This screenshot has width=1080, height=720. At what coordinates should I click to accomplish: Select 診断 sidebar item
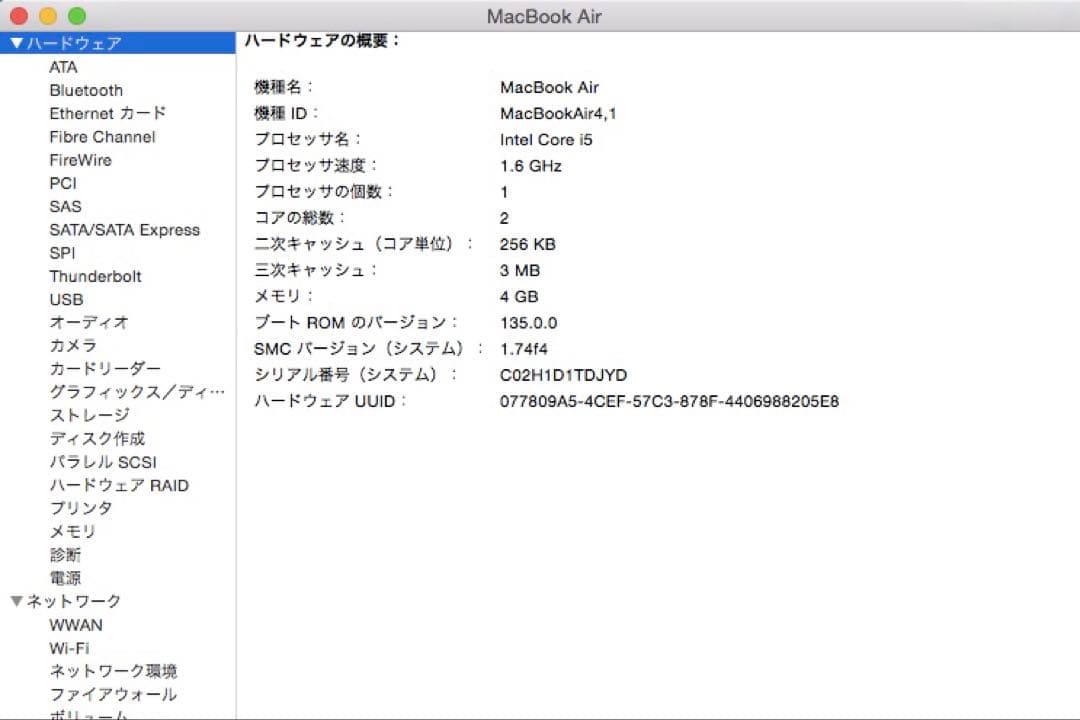(65, 555)
